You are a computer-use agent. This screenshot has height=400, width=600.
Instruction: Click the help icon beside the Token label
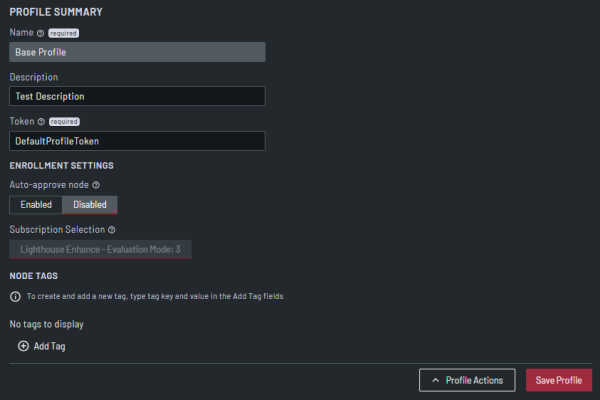click(42, 121)
